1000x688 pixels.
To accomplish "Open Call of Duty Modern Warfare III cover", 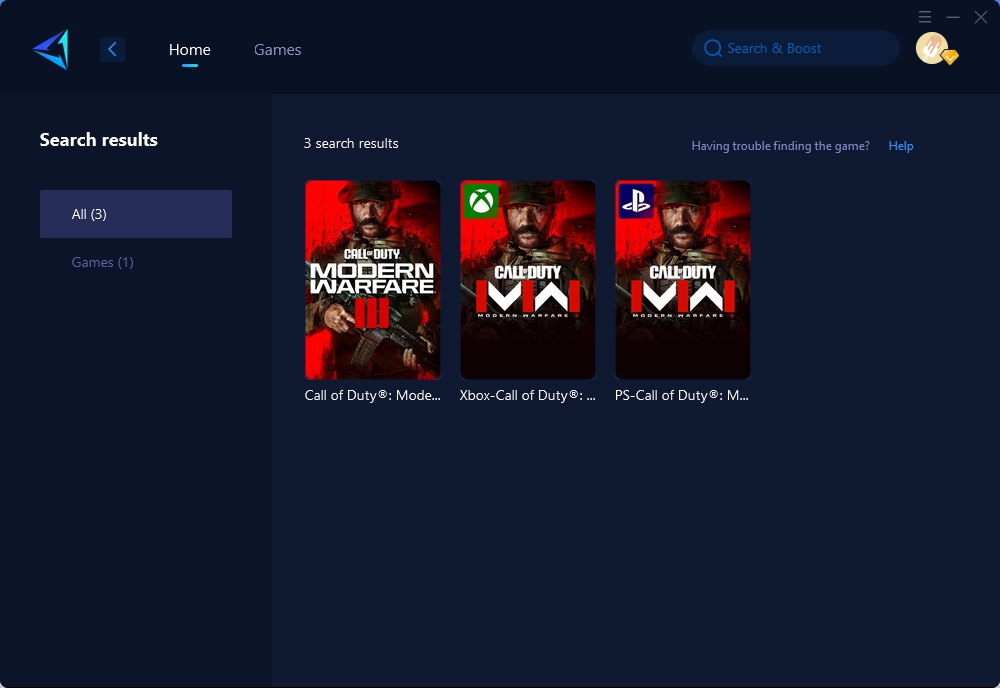I will point(372,280).
